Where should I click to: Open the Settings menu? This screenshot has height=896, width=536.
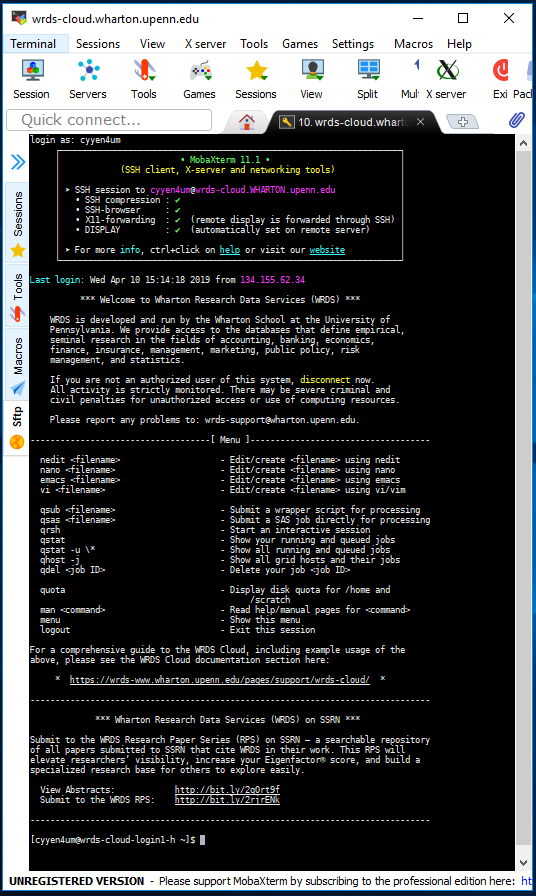[x=353, y=44]
